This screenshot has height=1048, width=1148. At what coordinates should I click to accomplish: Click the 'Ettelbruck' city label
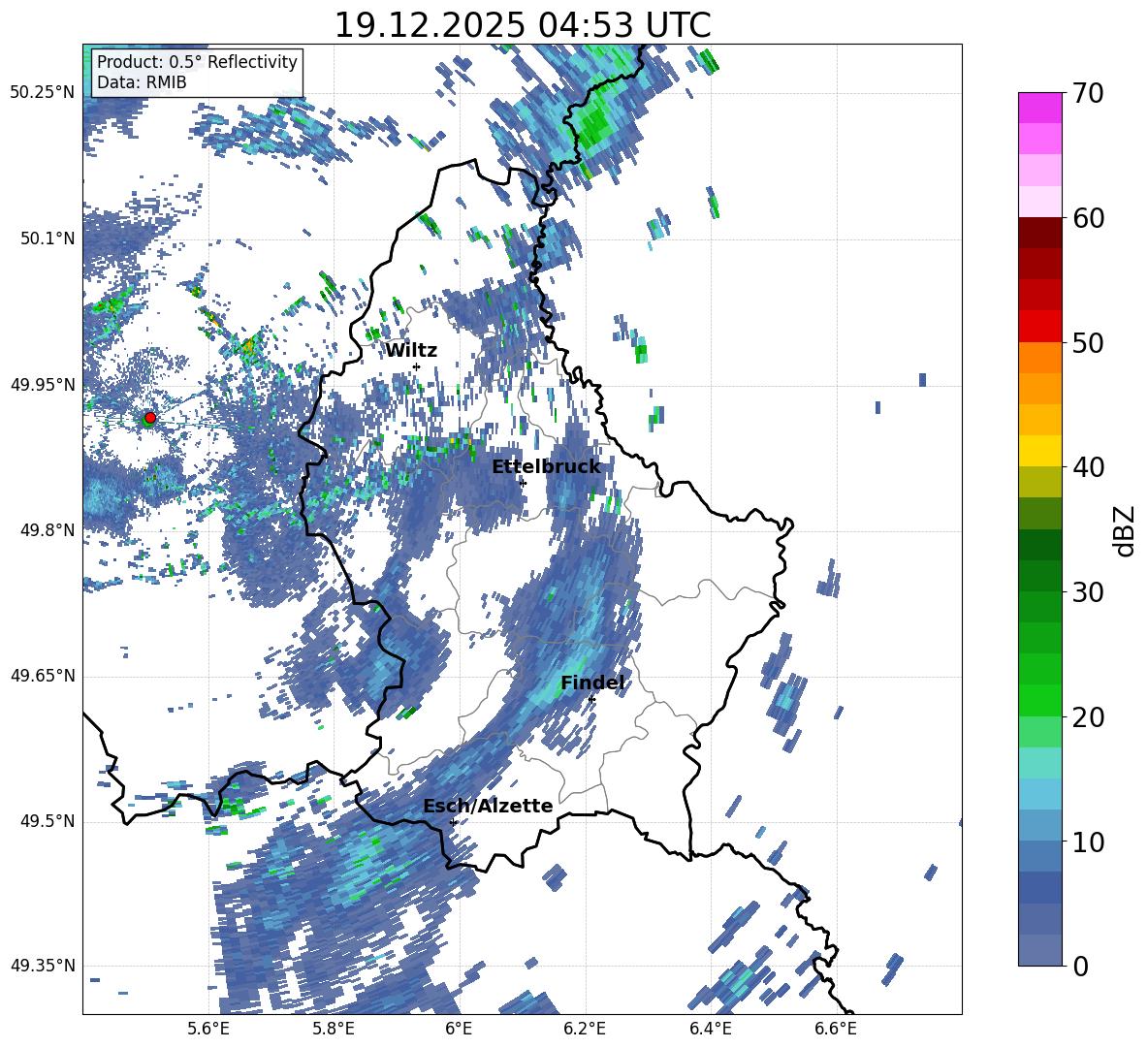tap(546, 467)
